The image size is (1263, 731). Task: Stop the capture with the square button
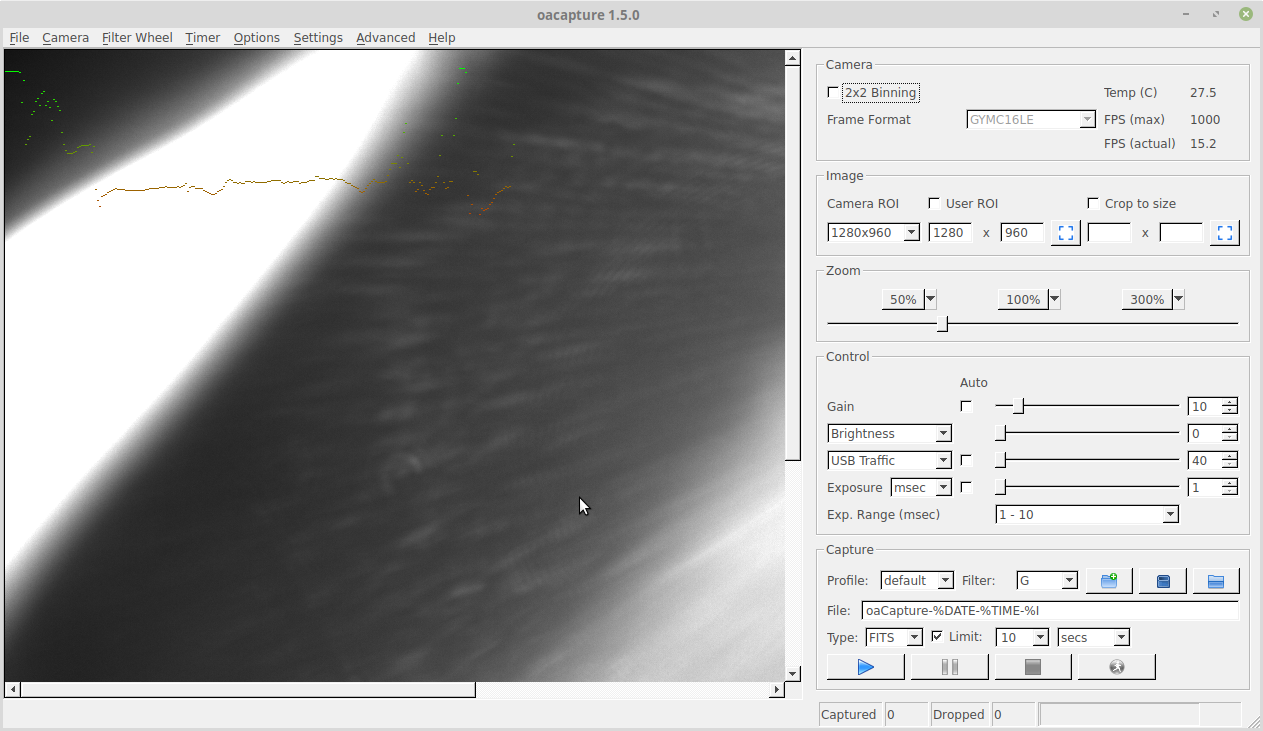[x=1033, y=667]
